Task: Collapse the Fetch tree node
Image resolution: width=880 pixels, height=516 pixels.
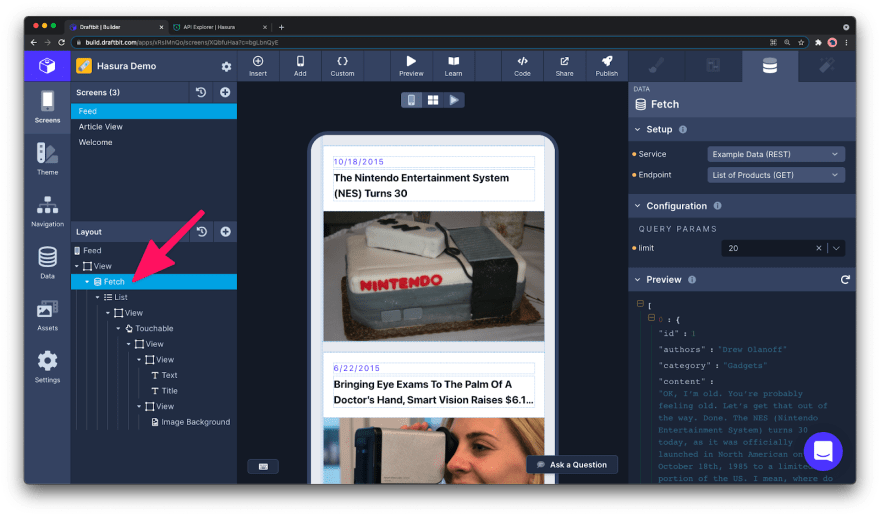Action: (x=87, y=282)
